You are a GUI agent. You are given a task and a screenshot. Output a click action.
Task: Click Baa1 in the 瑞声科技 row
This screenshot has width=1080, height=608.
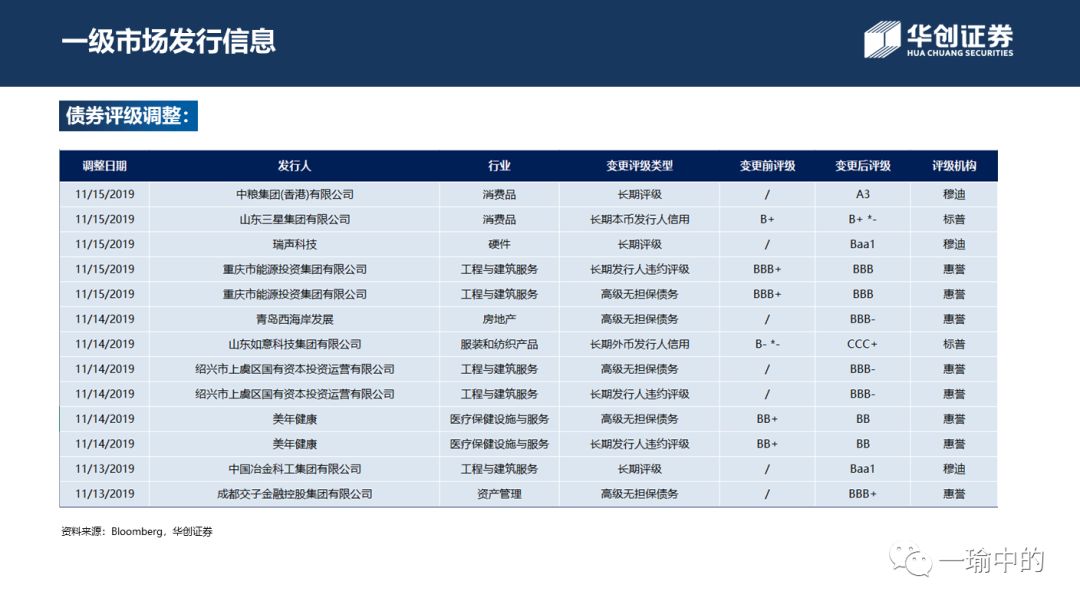[862, 244]
